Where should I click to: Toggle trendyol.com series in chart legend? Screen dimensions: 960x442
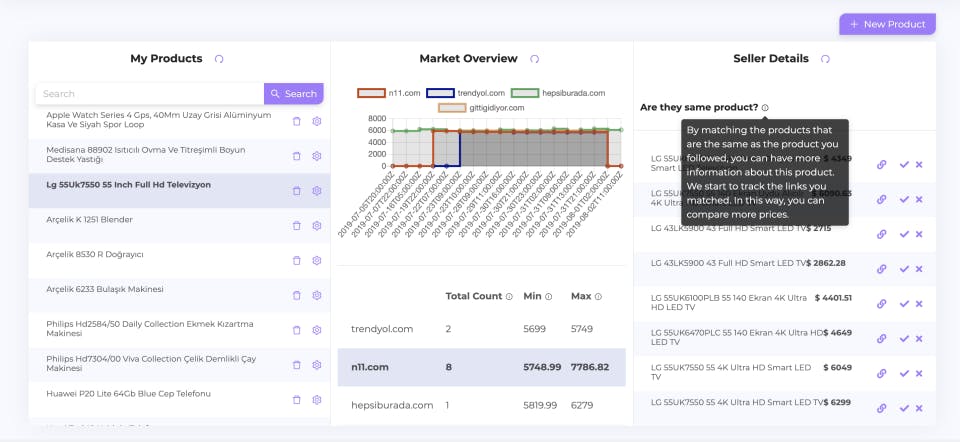point(466,93)
